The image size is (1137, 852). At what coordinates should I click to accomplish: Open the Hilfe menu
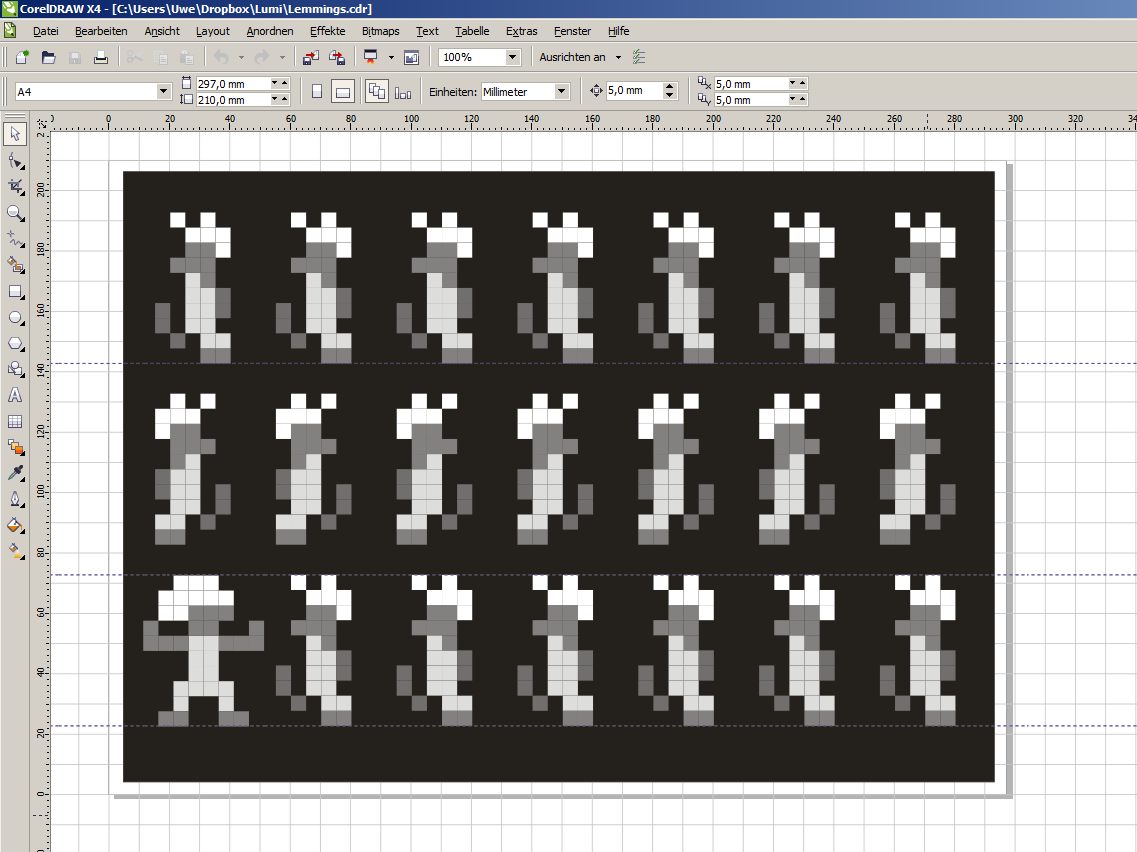[619, 31]
